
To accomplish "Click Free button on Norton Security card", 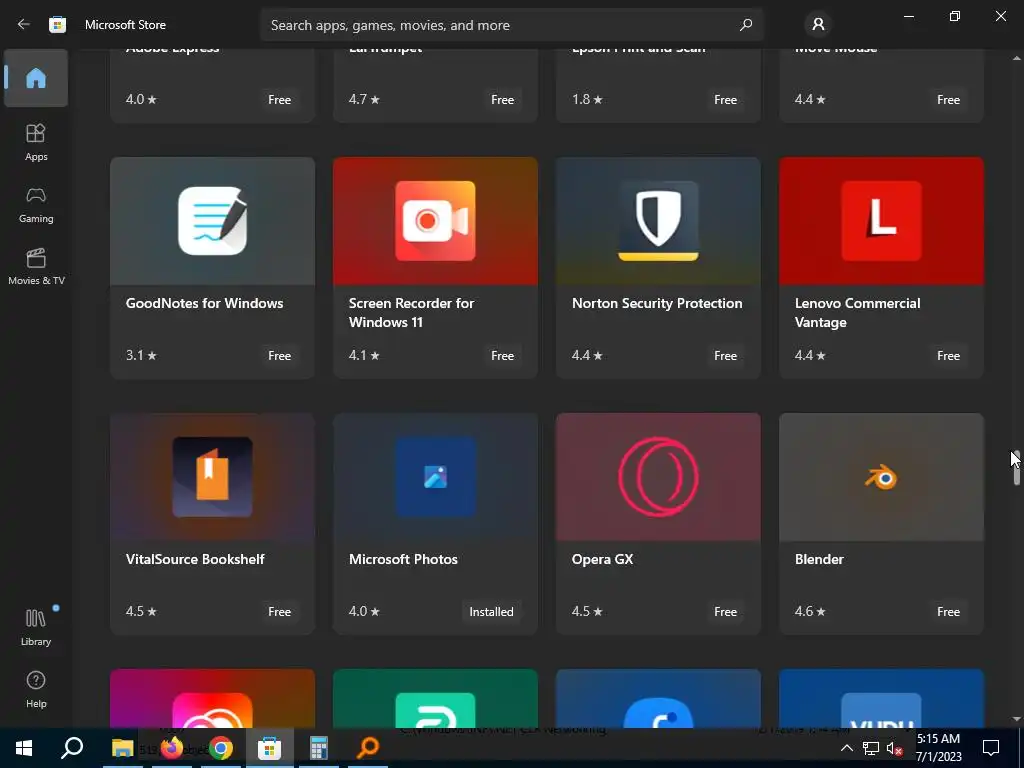I will pos(726,355).
